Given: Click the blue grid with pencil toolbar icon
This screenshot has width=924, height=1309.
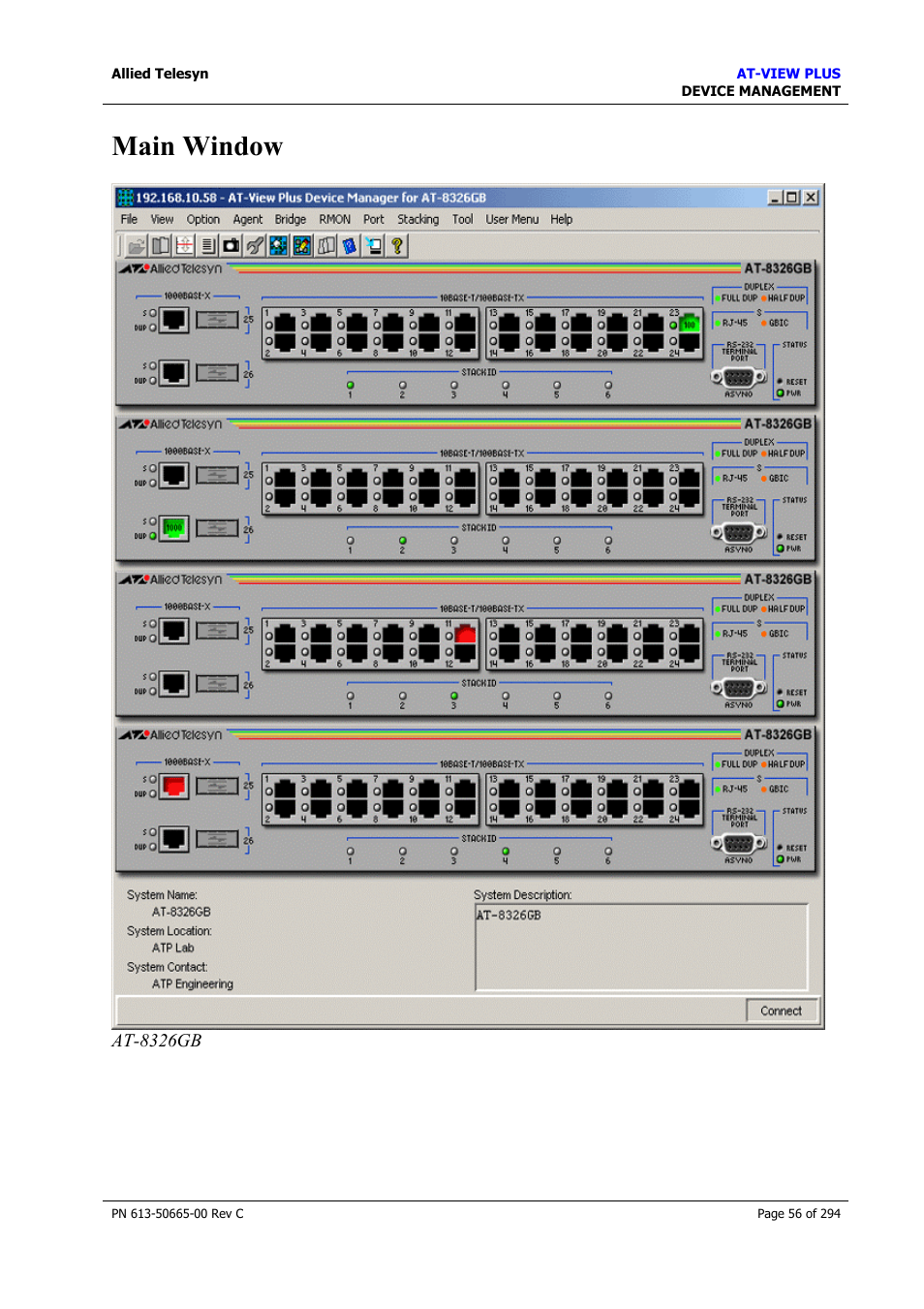Looking at the screenshot, I should [x=302, y=245].
